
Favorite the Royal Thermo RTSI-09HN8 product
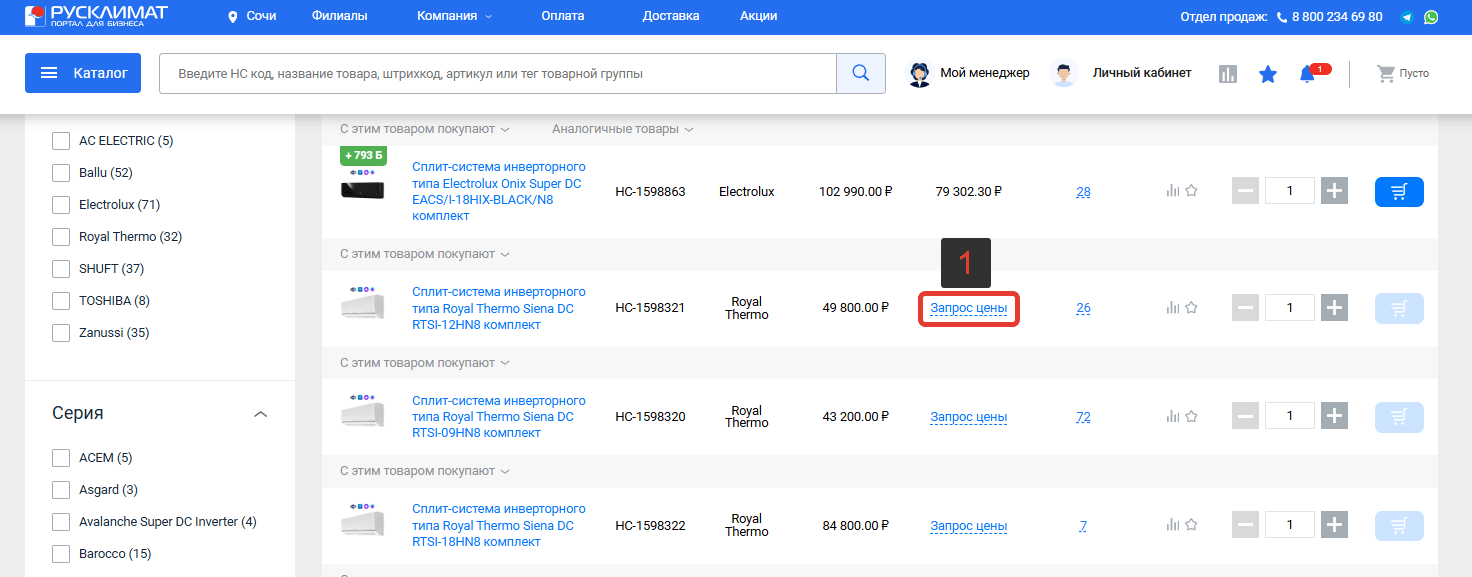tap(1191, 416)
